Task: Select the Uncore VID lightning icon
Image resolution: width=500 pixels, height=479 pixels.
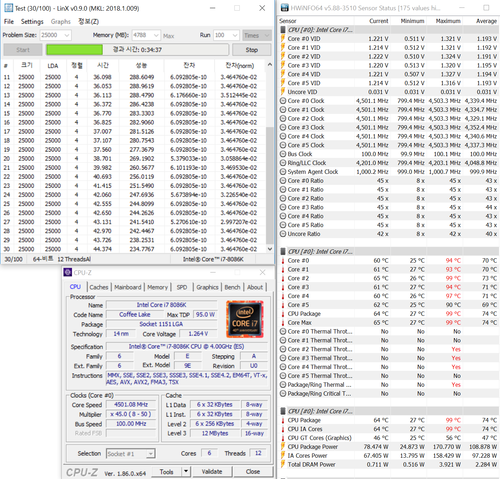Action: coord(283,92)
